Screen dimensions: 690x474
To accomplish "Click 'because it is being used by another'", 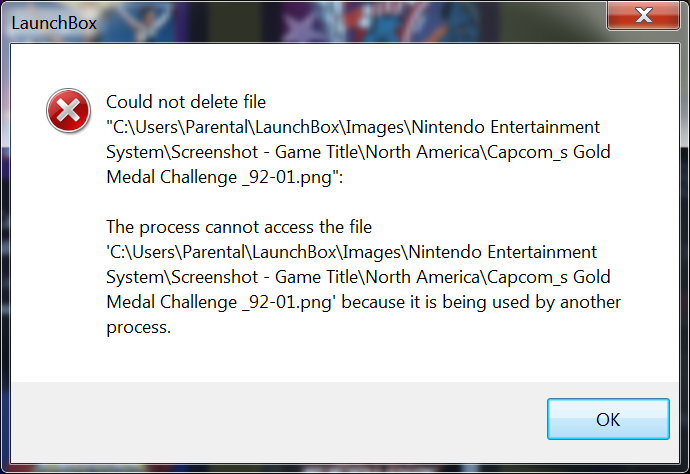I will [x=481, y=302].
